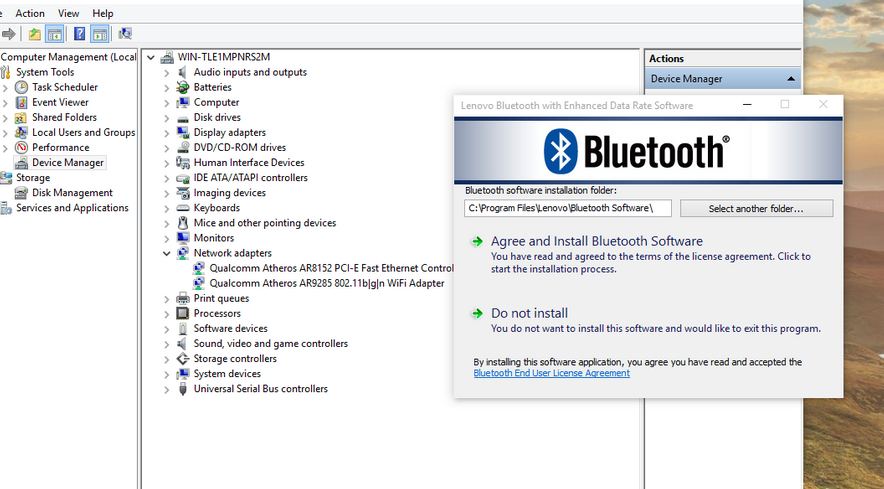
Task: Expand the Batteries device category
Action: (166, 88)
